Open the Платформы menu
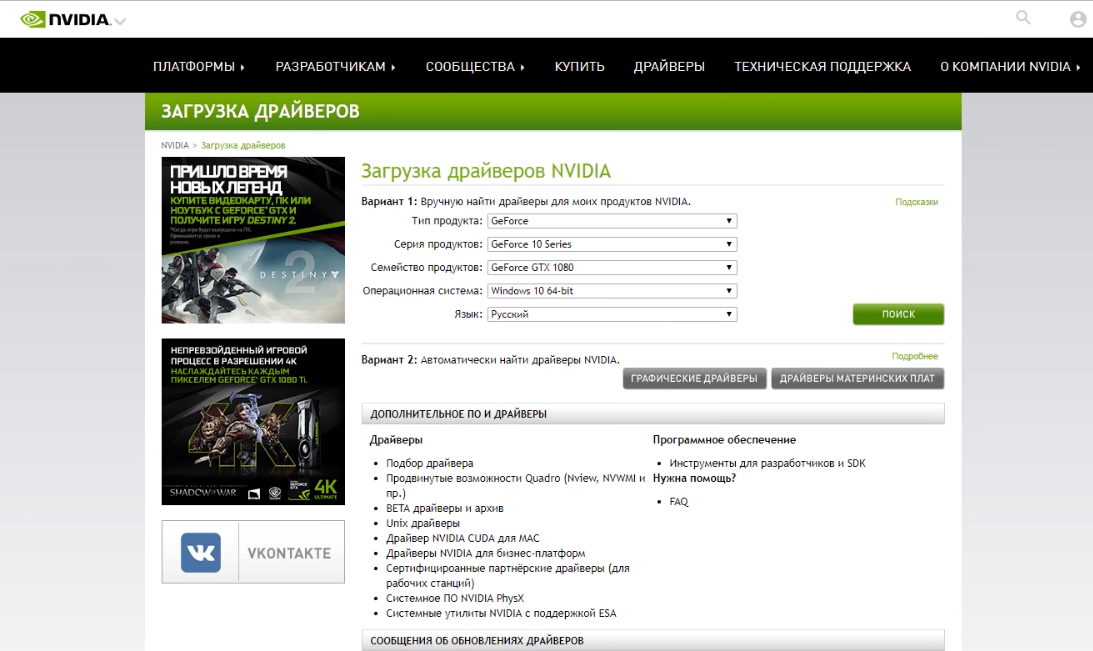 point(199,66)
